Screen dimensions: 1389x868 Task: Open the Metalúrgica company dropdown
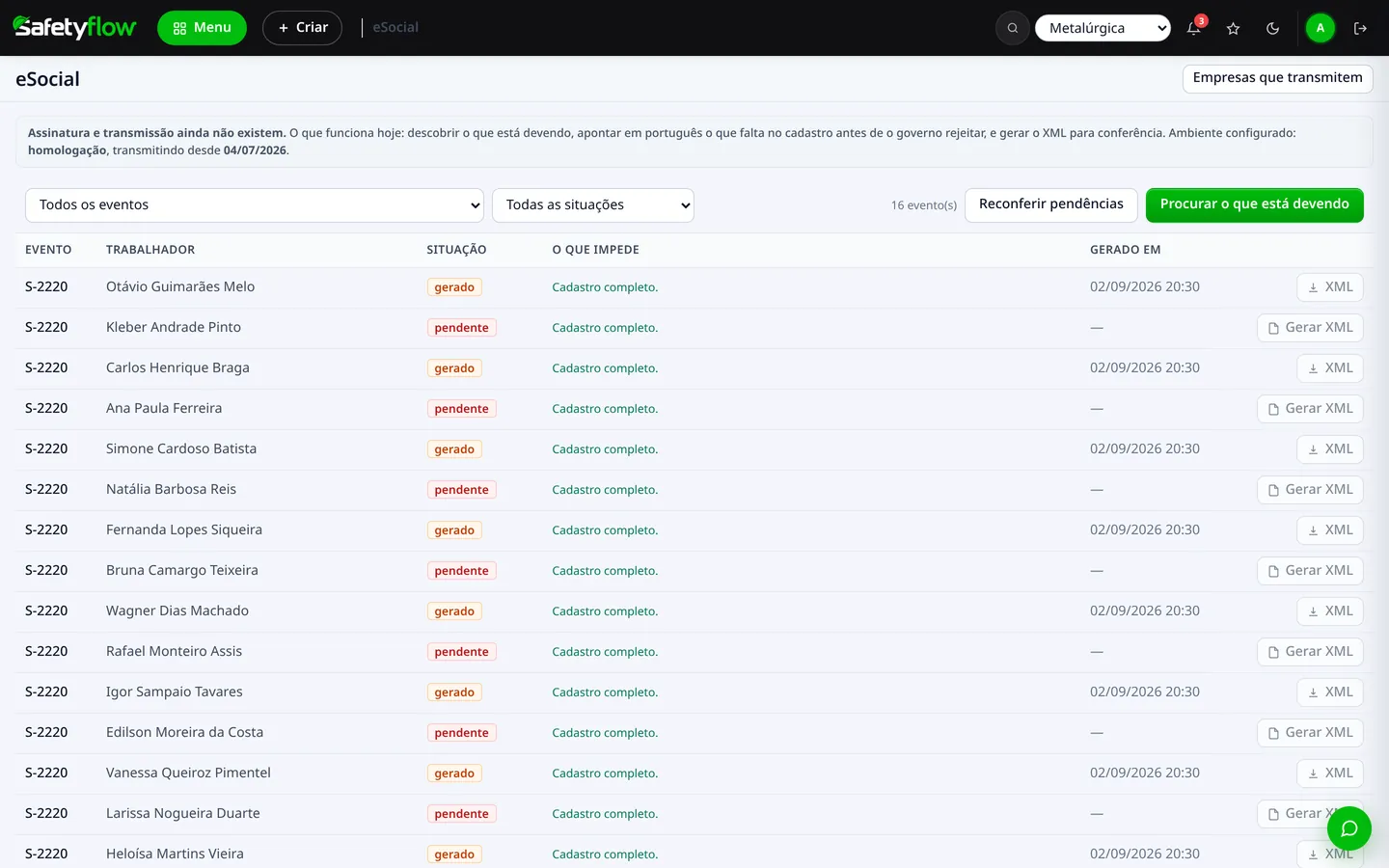coord(1103,28)
